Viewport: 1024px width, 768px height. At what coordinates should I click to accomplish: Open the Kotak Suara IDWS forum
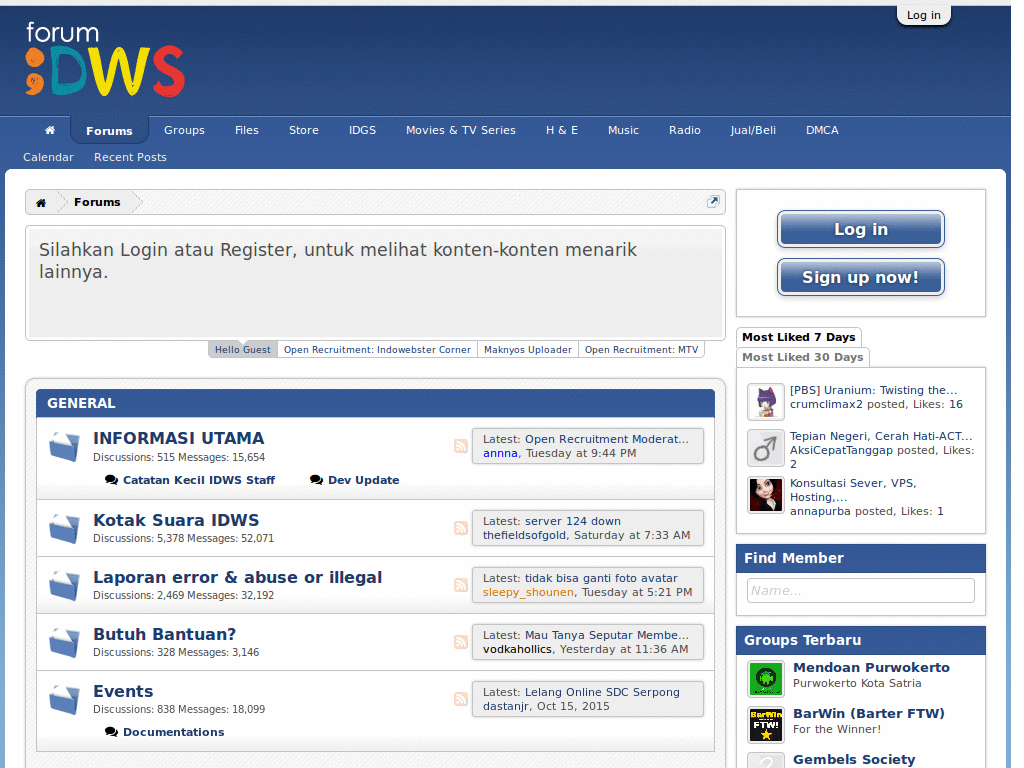(x=176, y=520)
